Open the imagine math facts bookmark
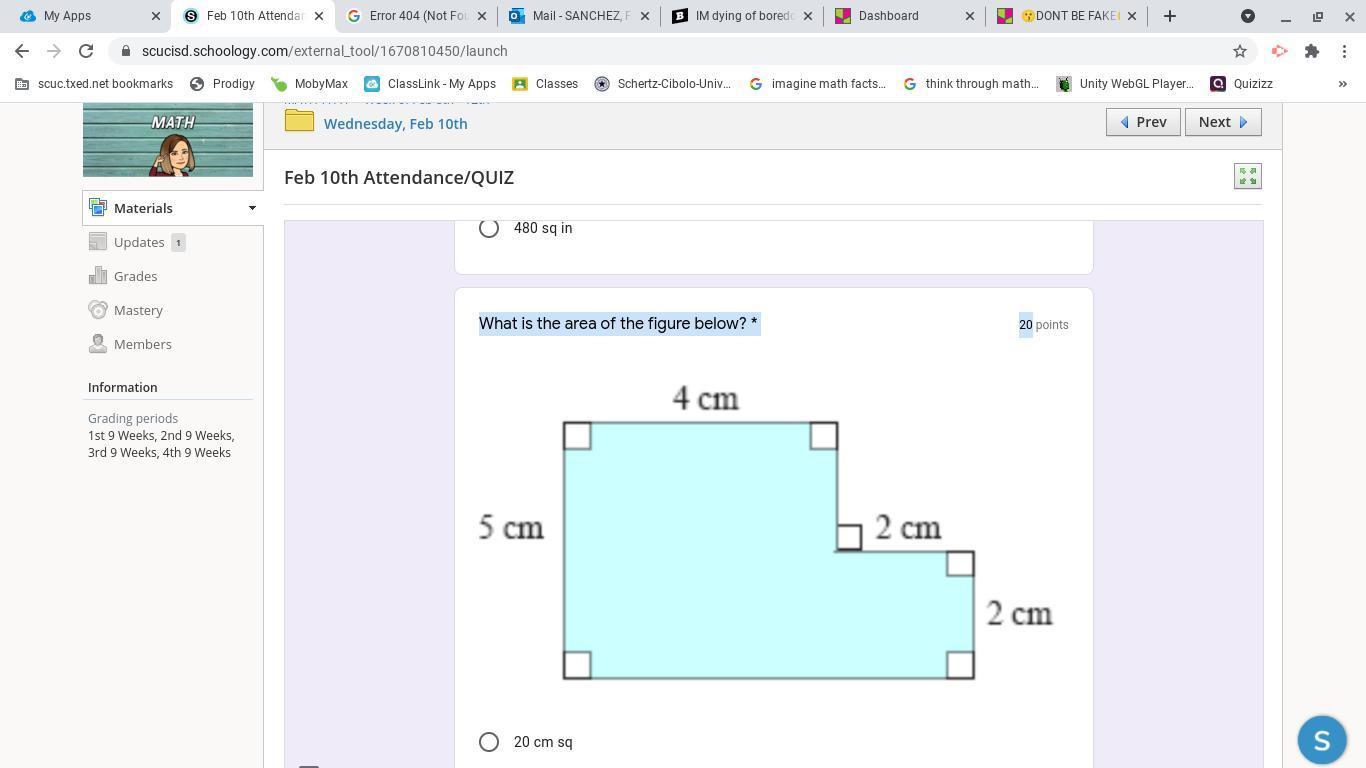This screenshot has width=1366, height=768. click(817, 84)
